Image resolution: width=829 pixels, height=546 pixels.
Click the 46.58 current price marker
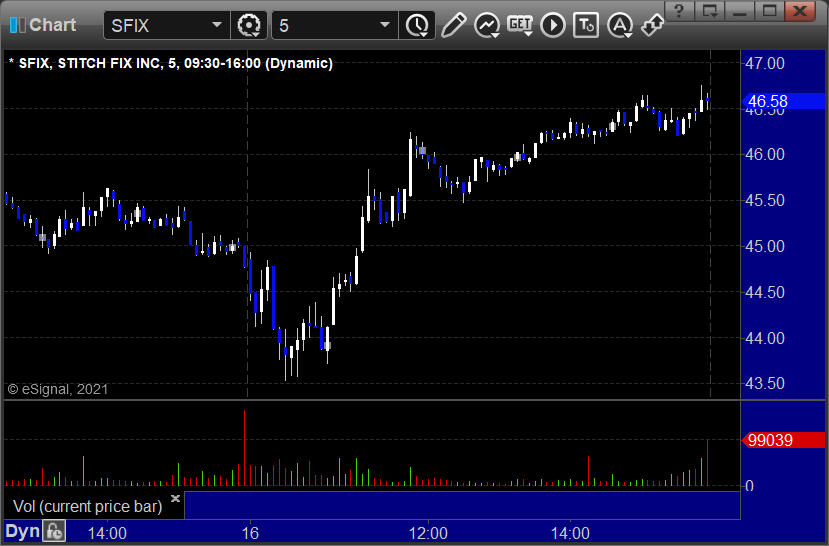[x=783, y=101]
